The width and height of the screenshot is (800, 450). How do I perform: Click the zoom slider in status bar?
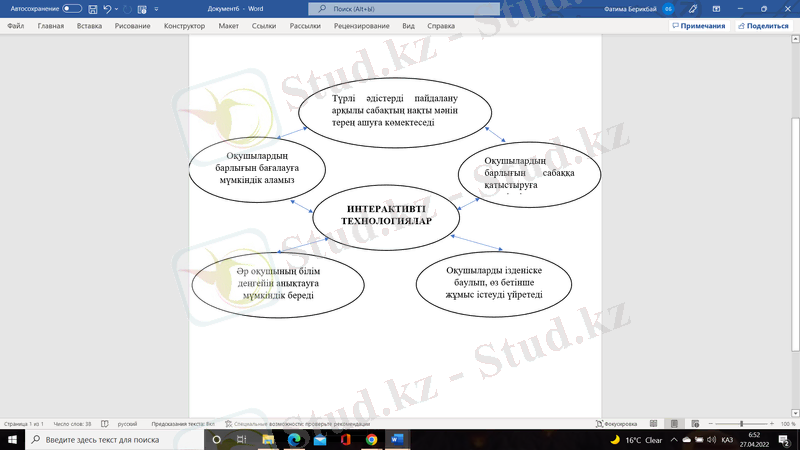[741, 424]
